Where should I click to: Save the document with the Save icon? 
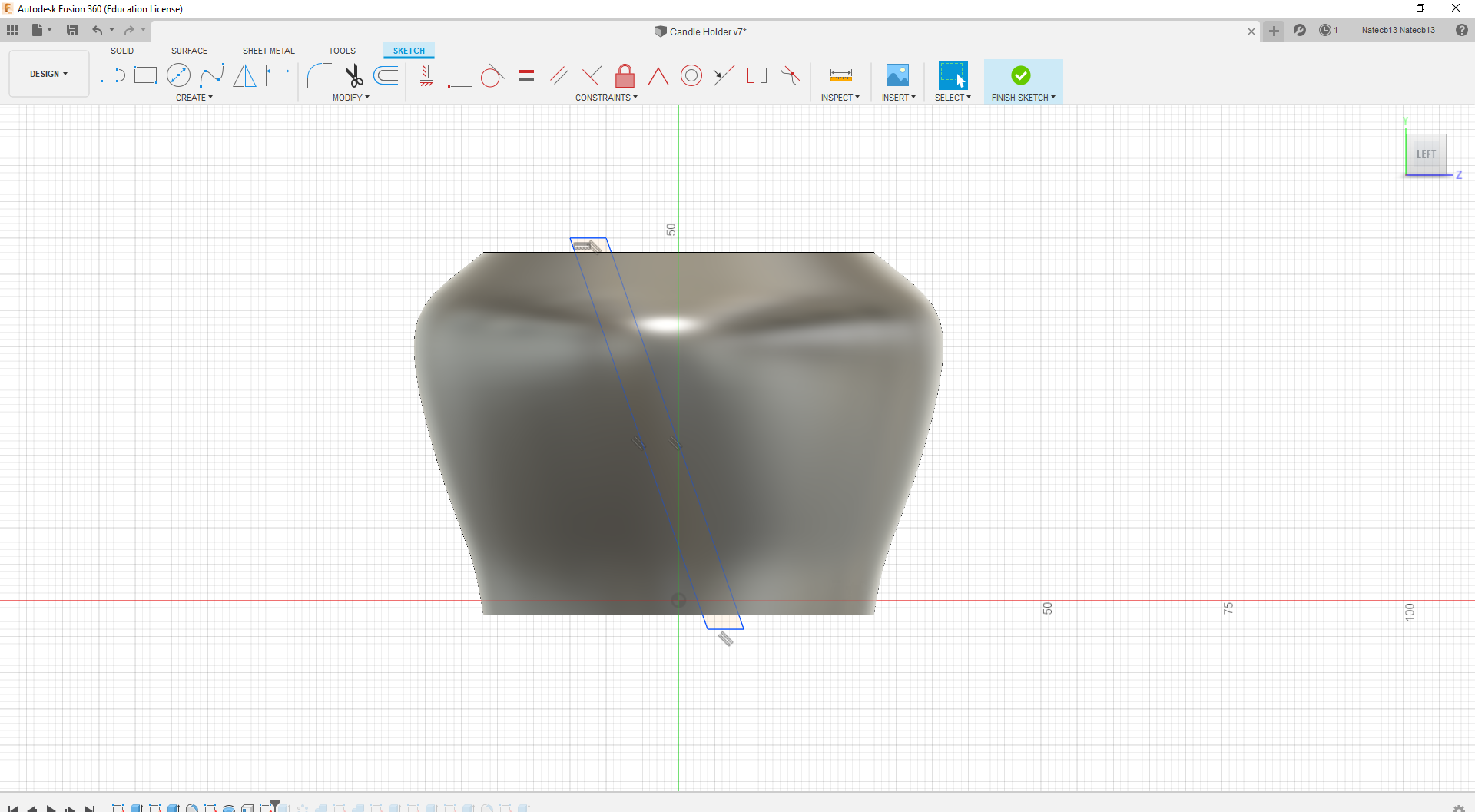[72, 30]
